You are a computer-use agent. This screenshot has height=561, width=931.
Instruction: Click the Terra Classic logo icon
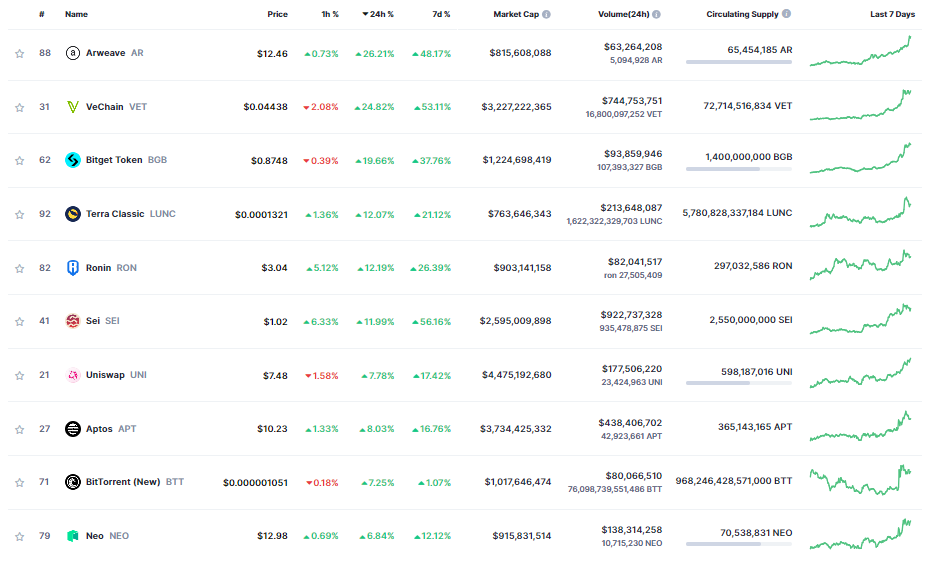click(x=72, y=214)
